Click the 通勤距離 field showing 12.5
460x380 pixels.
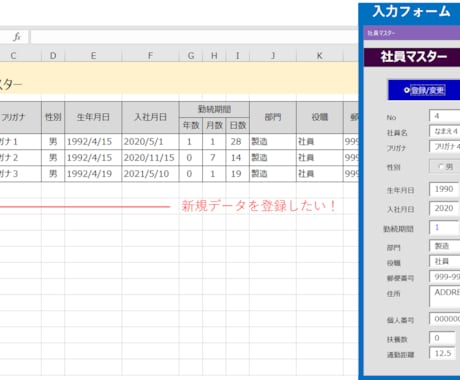click(x=442, y=353)
